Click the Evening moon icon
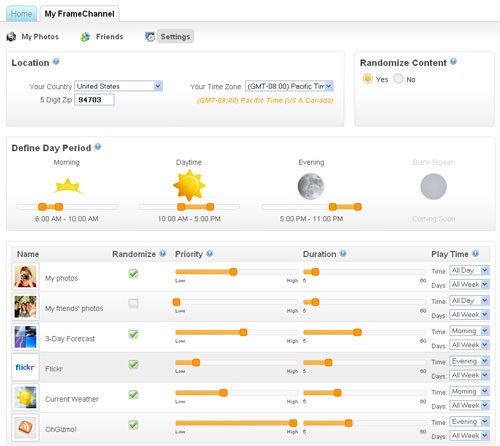Image resolution: width=500 pixels, height=446 pixels. (x=311, y=186)
